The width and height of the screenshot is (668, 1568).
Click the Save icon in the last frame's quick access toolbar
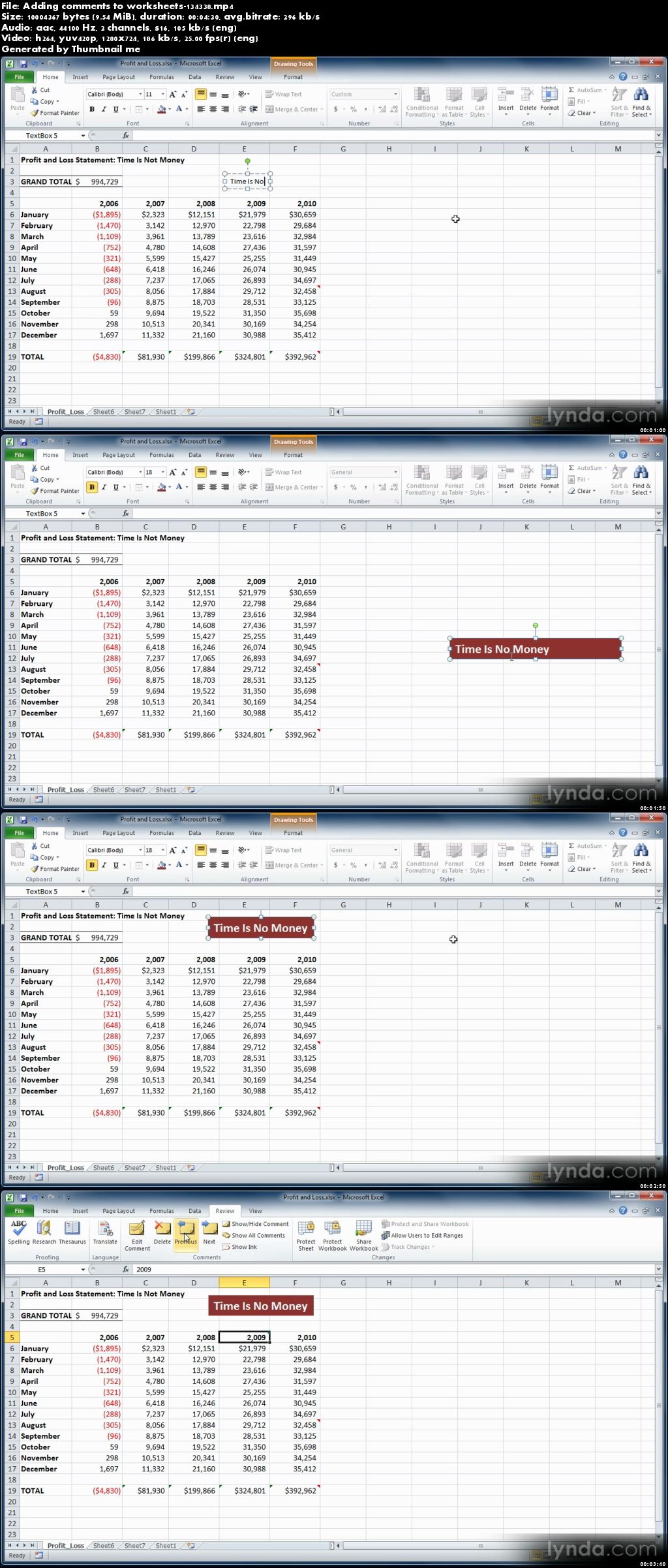23,1197
